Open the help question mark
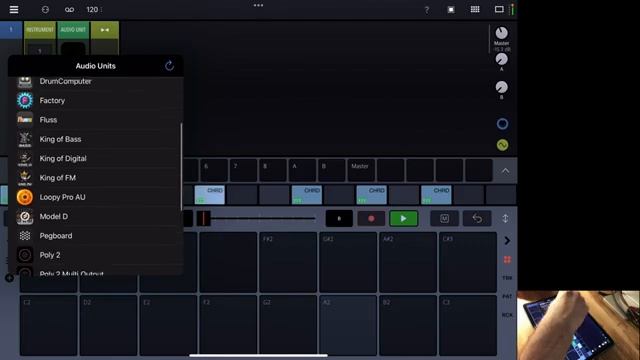Viewport: 640px width, 360px height. 427,10
